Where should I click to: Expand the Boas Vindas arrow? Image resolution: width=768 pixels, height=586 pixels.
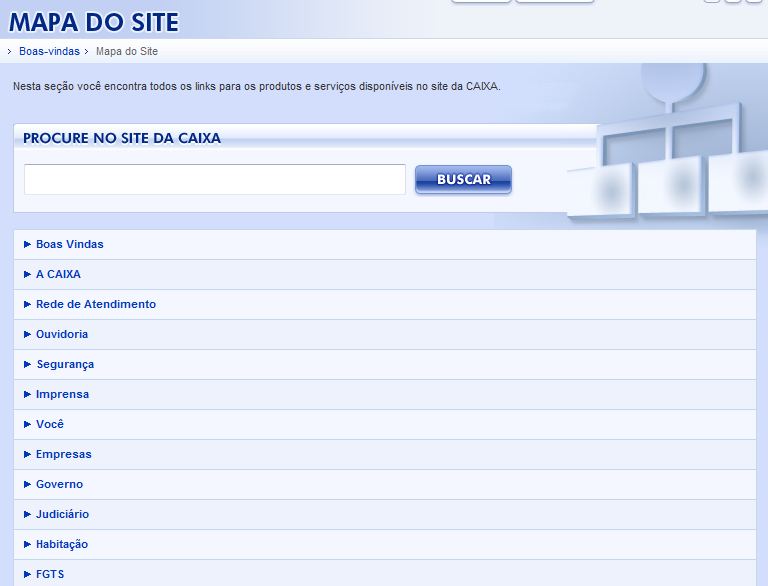[27, 244]
